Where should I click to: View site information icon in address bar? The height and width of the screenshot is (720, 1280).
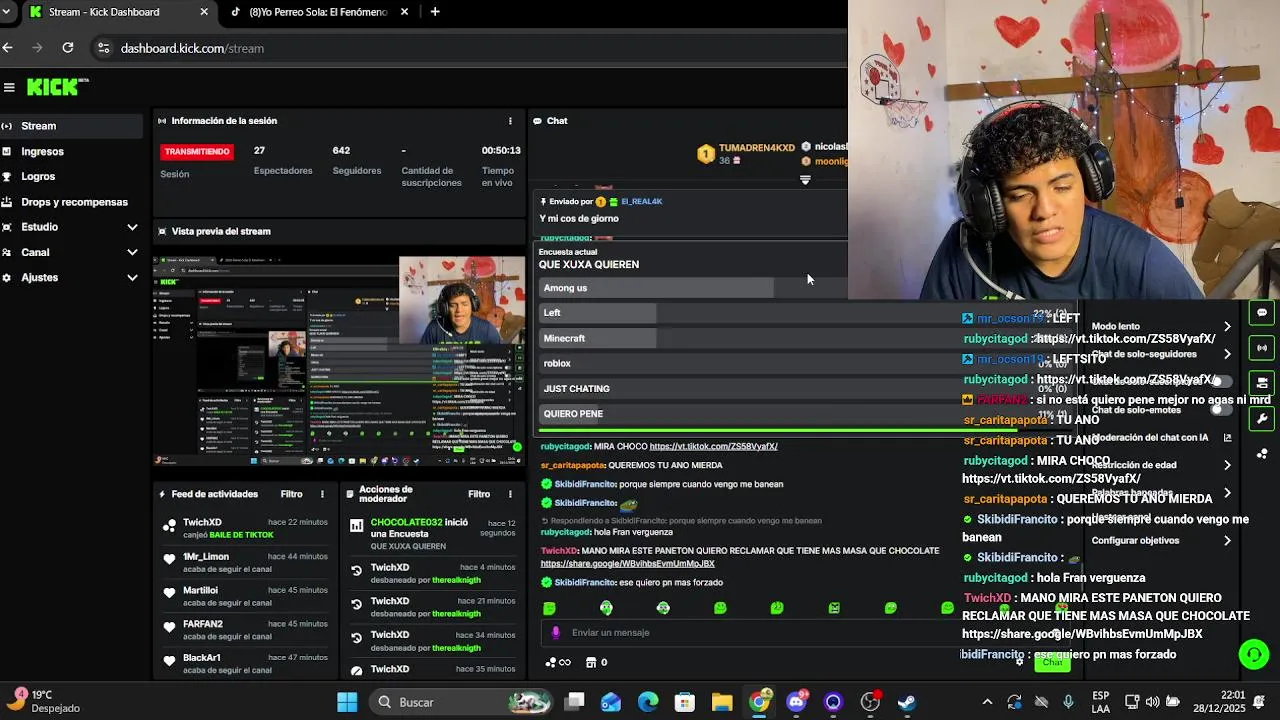click(x=103, y=47)
